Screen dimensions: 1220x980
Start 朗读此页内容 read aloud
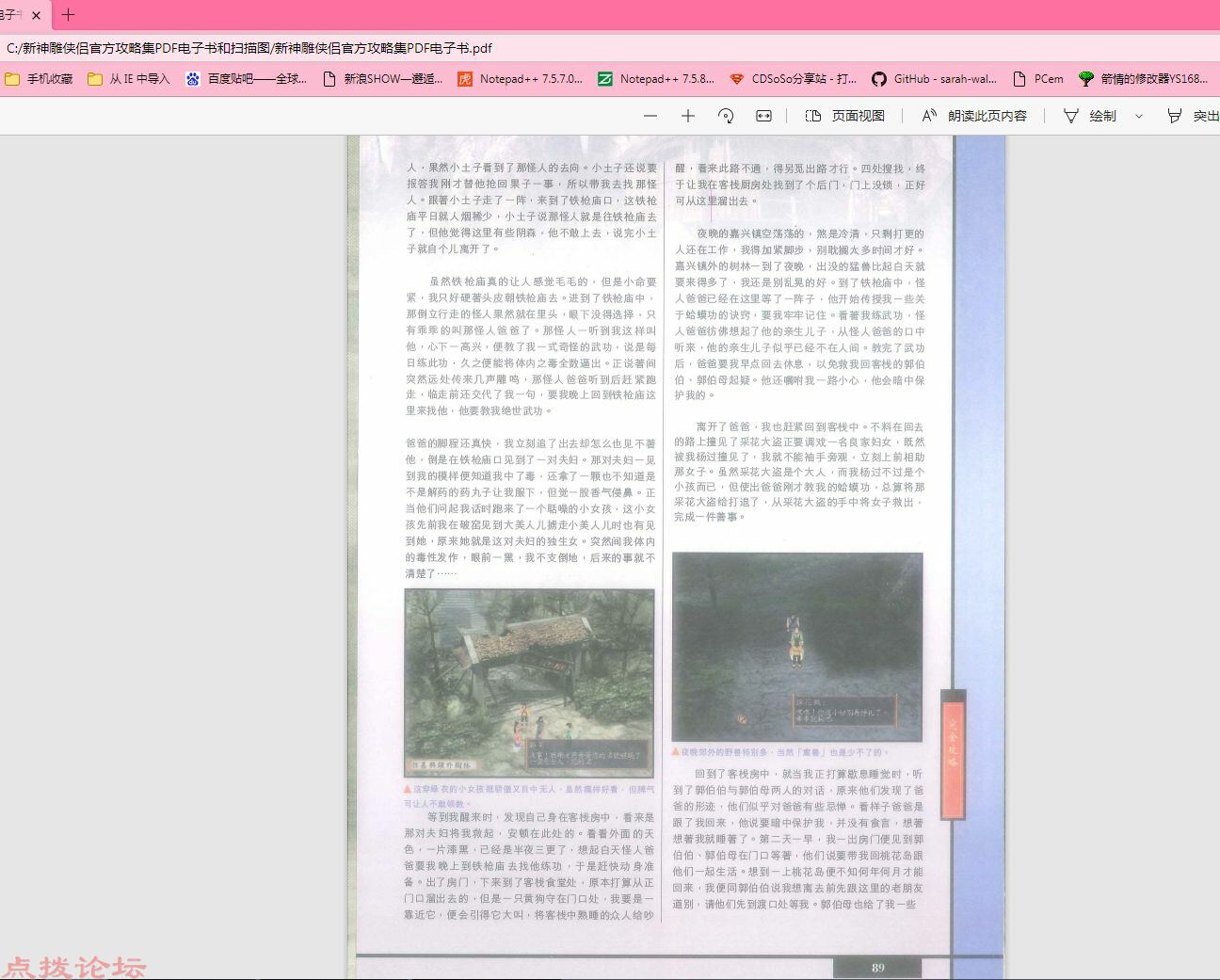[974, 116]
